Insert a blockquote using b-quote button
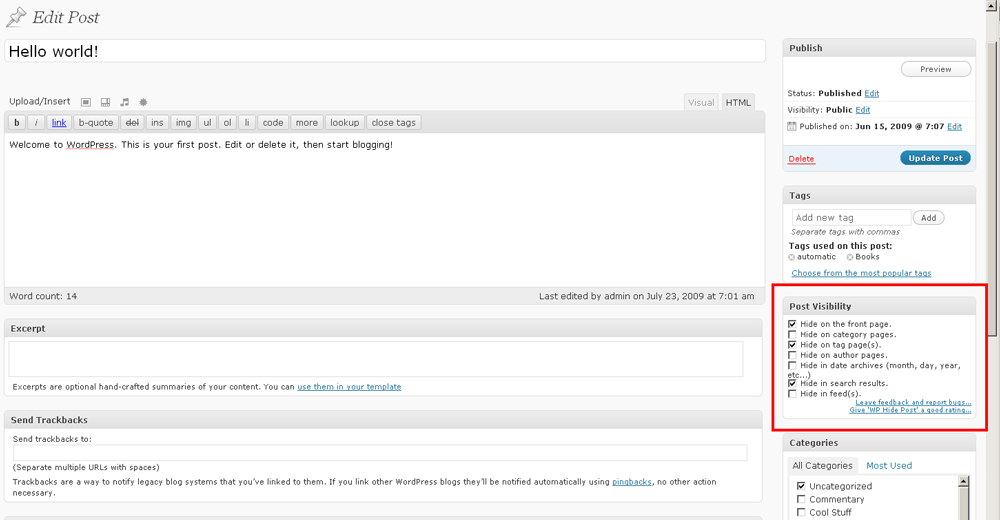Image resolution: width=1000 pixels, height=520 pixels. coord(96,123)
